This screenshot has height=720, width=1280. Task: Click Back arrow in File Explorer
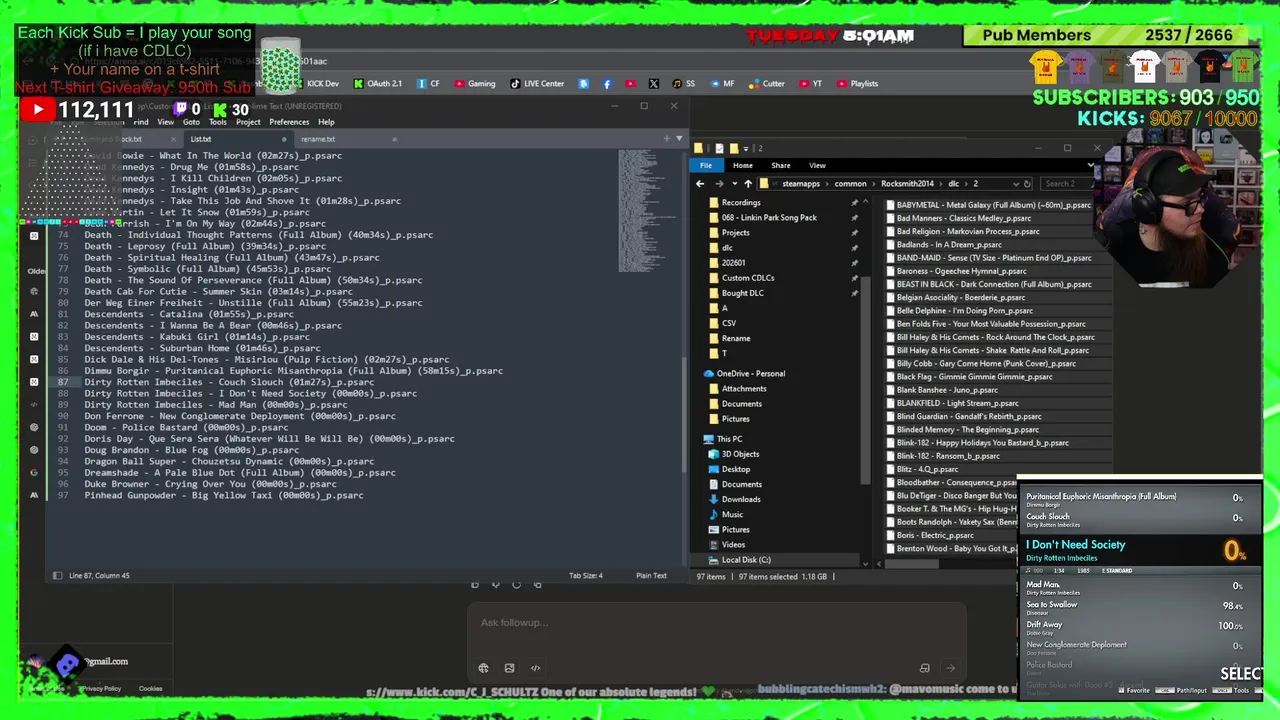click(700, 184)
